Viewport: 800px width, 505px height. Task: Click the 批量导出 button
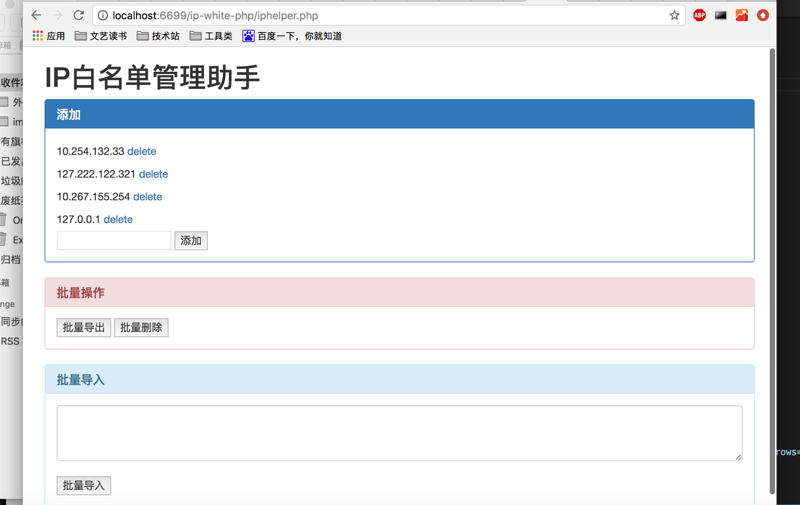click(84, 327)
